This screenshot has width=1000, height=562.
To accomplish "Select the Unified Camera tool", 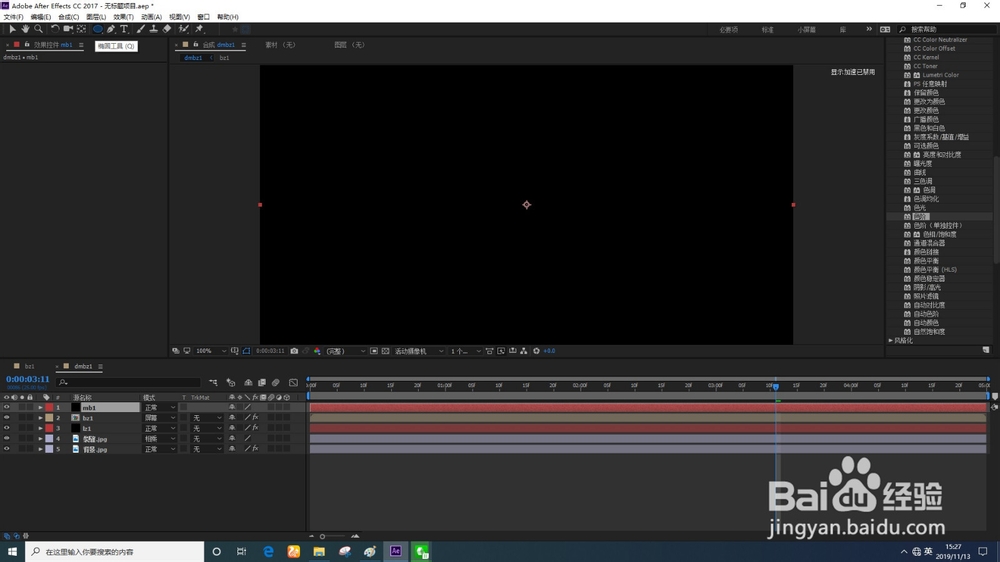I will (x=68, y=29).
